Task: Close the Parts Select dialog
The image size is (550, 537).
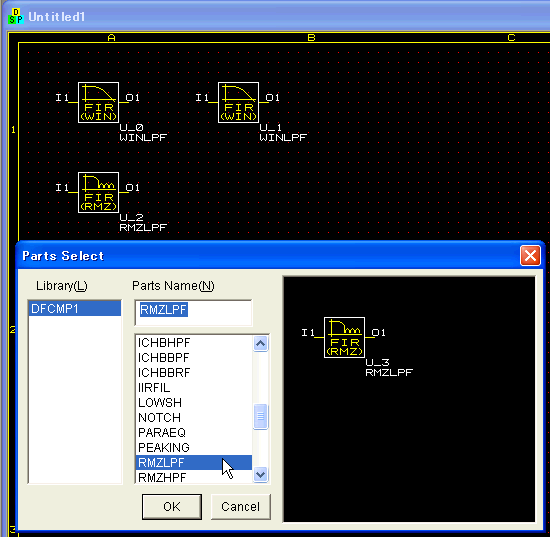Action: pos(530,255)
